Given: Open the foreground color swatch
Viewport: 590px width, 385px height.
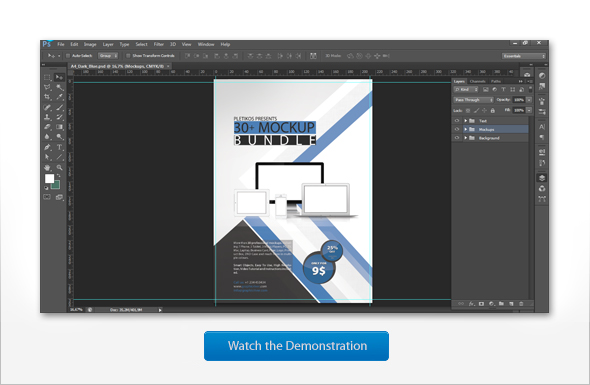Looking at the screenshot, I should (49, 178).
